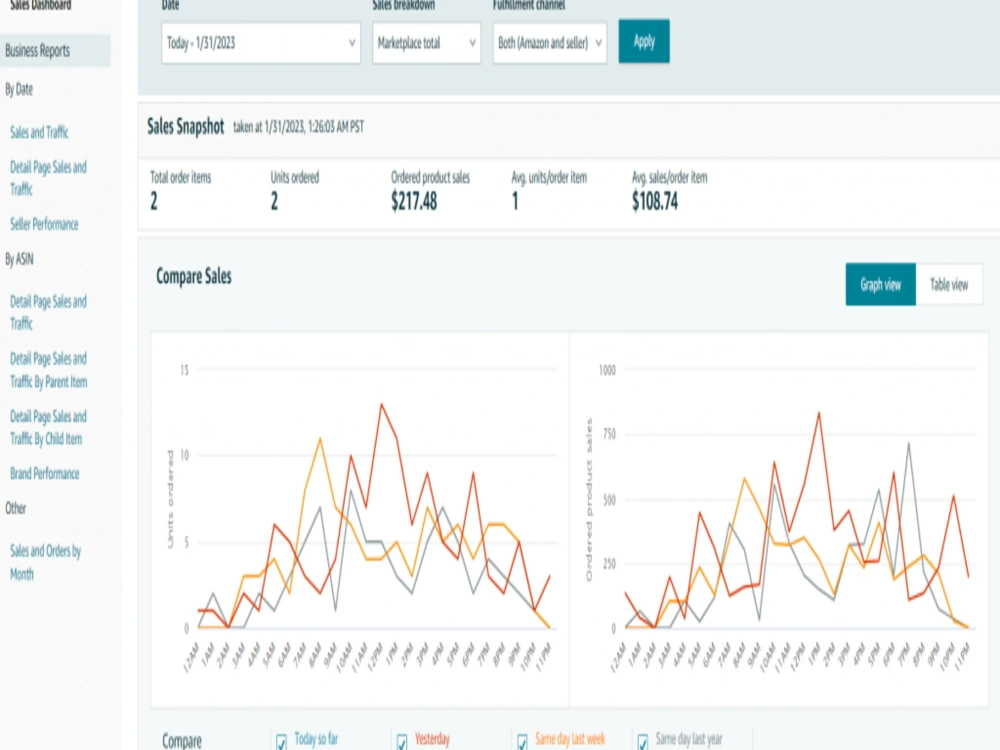Image resolution: width=1000 pixels, height=750 pixels.
Task: Switch to Table view
Action: (949, 284)
